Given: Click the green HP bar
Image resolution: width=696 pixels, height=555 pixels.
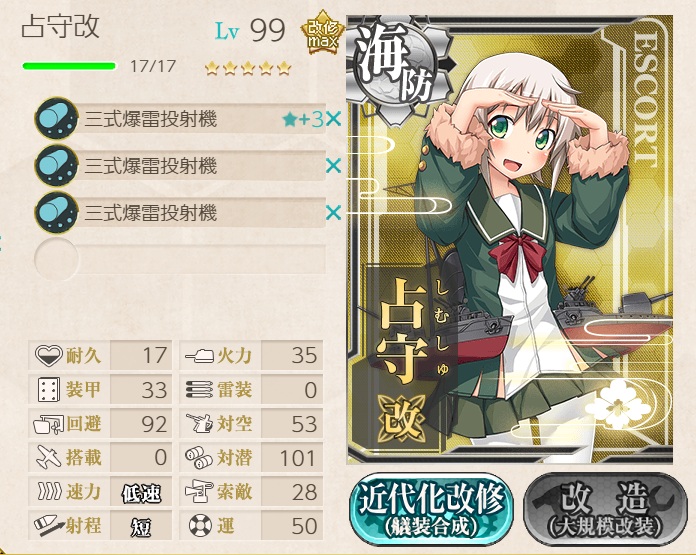Looking at the screenshot, I should [69, 67].
